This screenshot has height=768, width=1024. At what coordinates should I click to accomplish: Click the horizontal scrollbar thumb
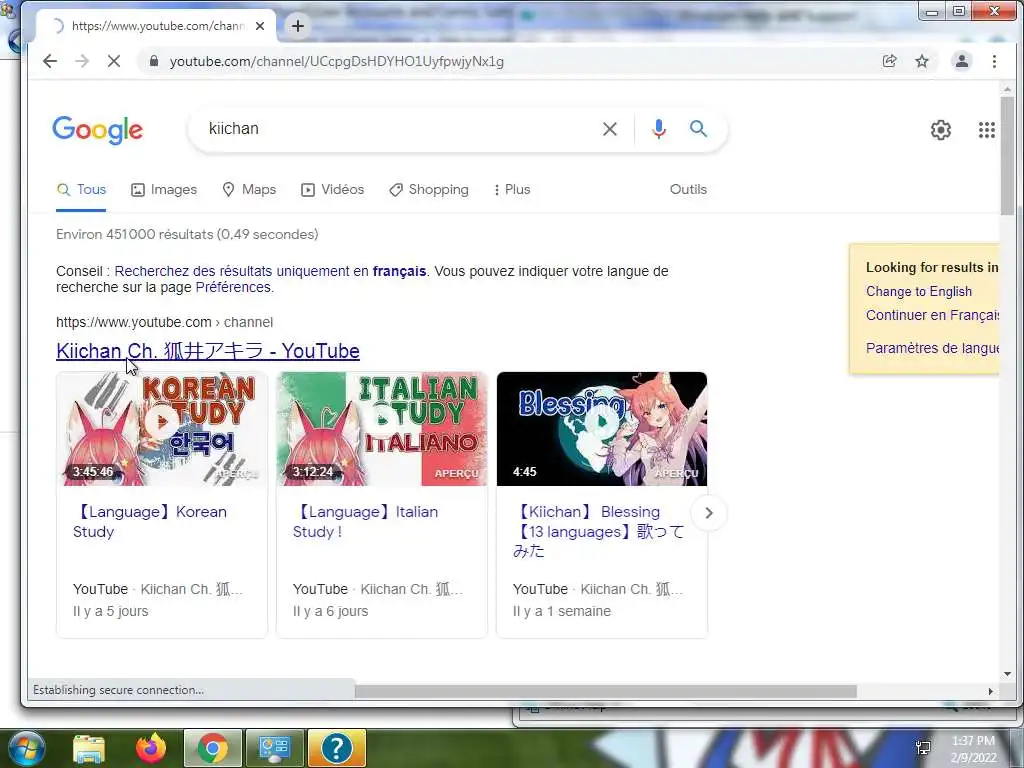[605, 691]
